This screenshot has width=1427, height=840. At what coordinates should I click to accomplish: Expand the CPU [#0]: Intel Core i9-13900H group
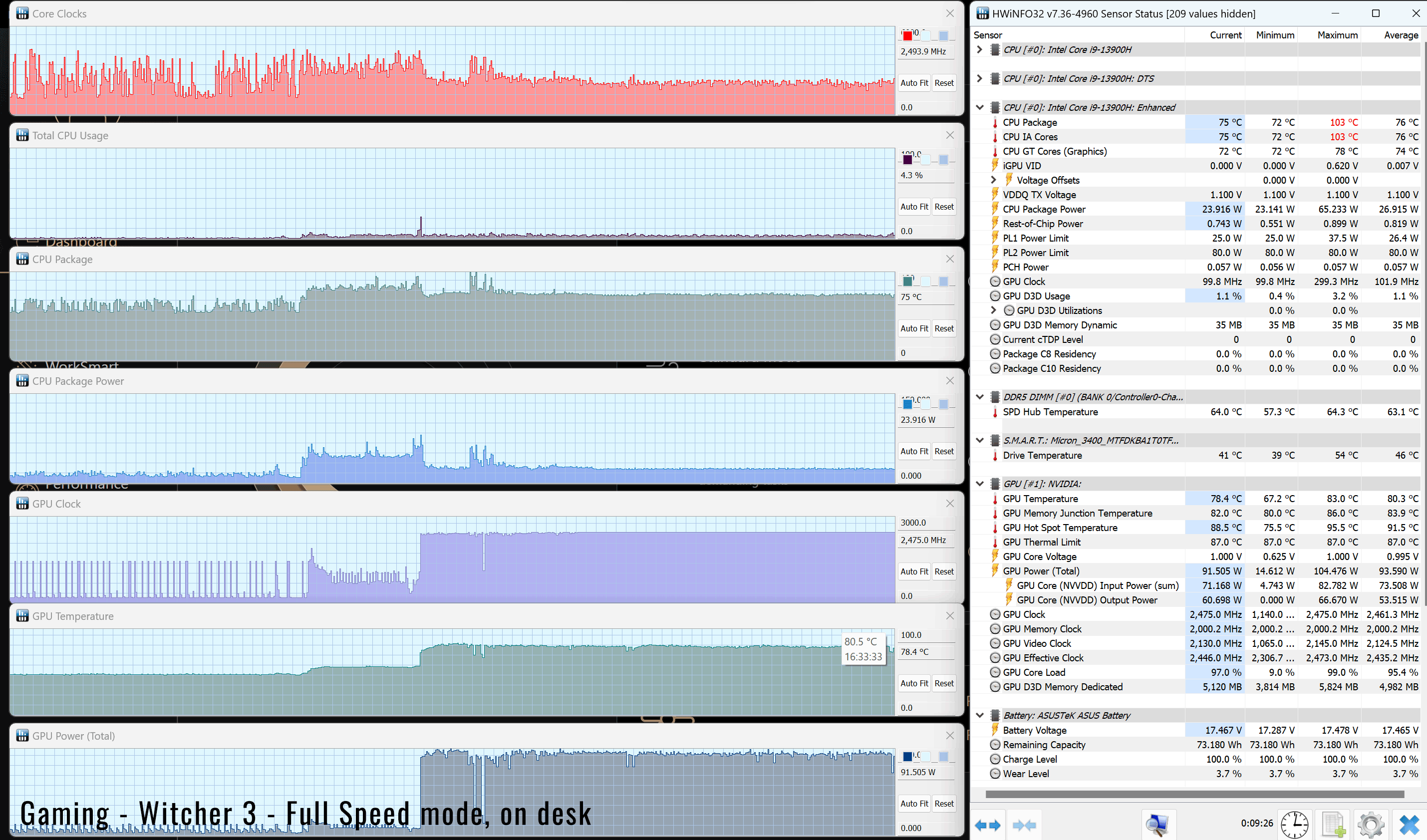pyautogui.click(x=980, y=49)
